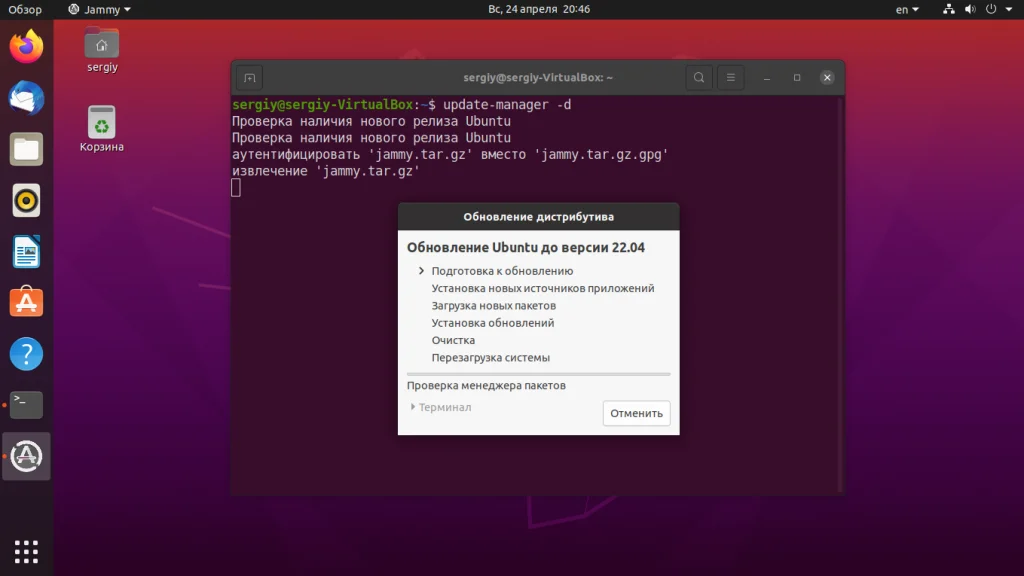
Task: Open Ubuntu Software center
Action: 26,301
